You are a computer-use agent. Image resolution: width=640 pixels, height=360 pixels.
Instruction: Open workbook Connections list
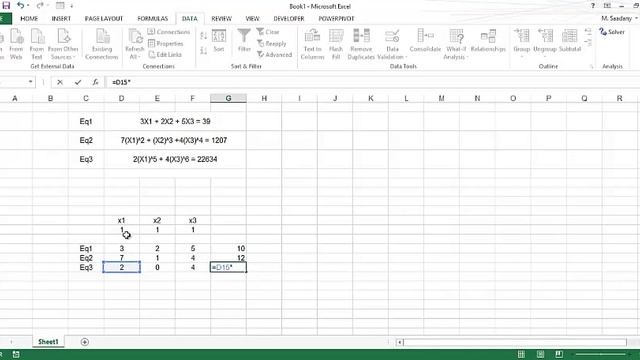169,32
